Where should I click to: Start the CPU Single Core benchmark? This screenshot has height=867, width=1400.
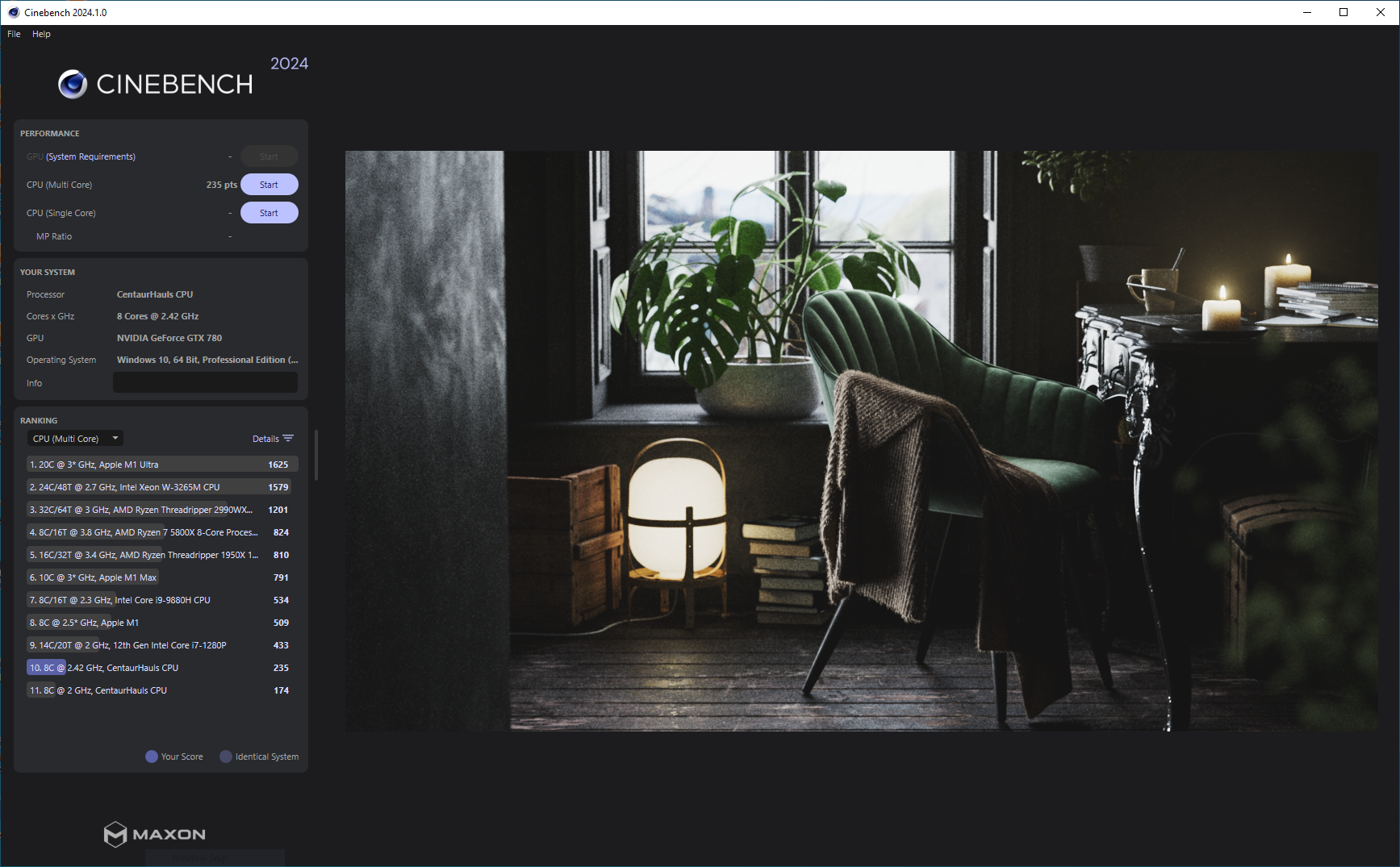tap(269, 213)
